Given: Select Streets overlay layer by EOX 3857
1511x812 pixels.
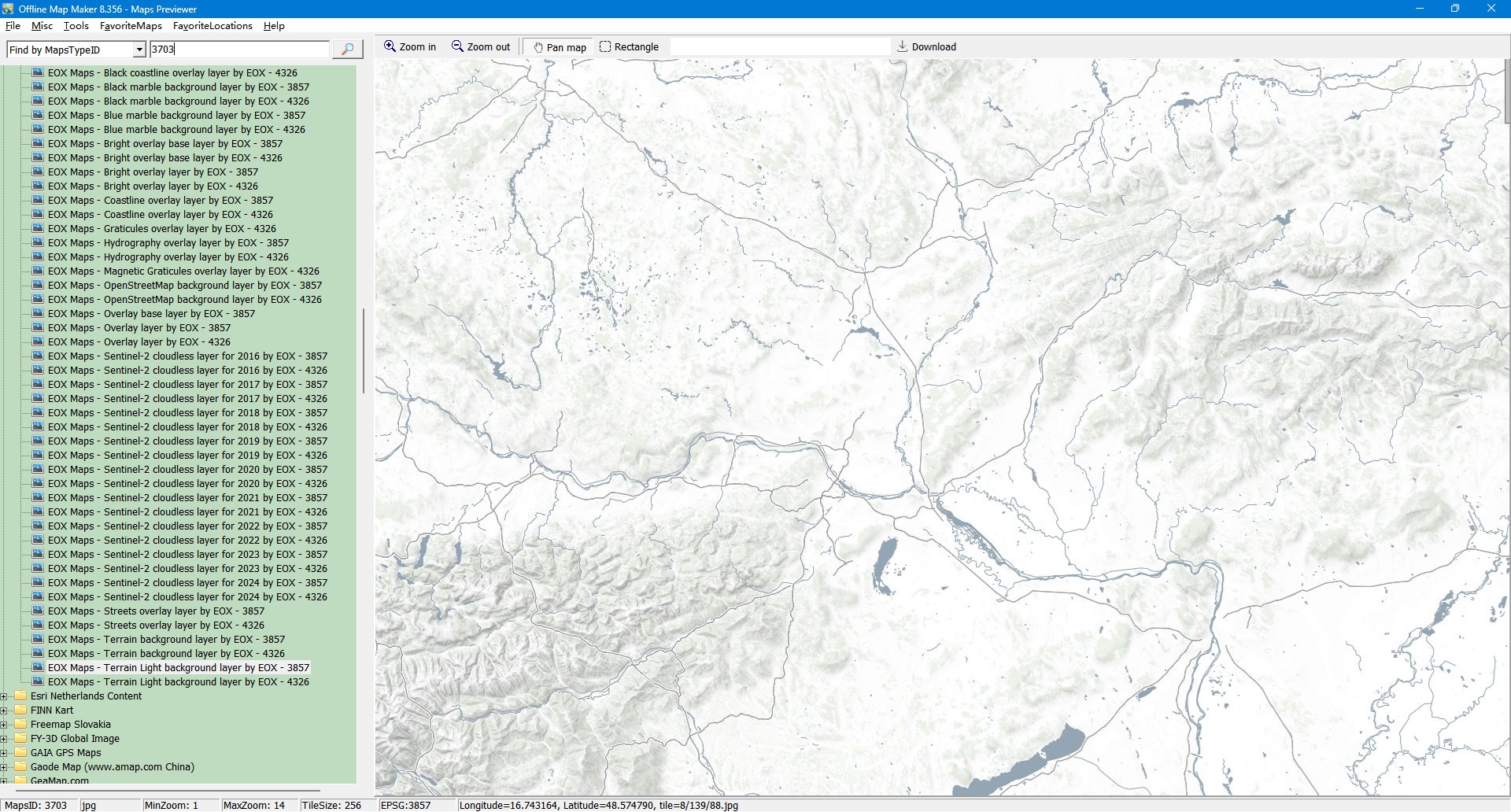Looking at the screenshot, I should 156,611.
